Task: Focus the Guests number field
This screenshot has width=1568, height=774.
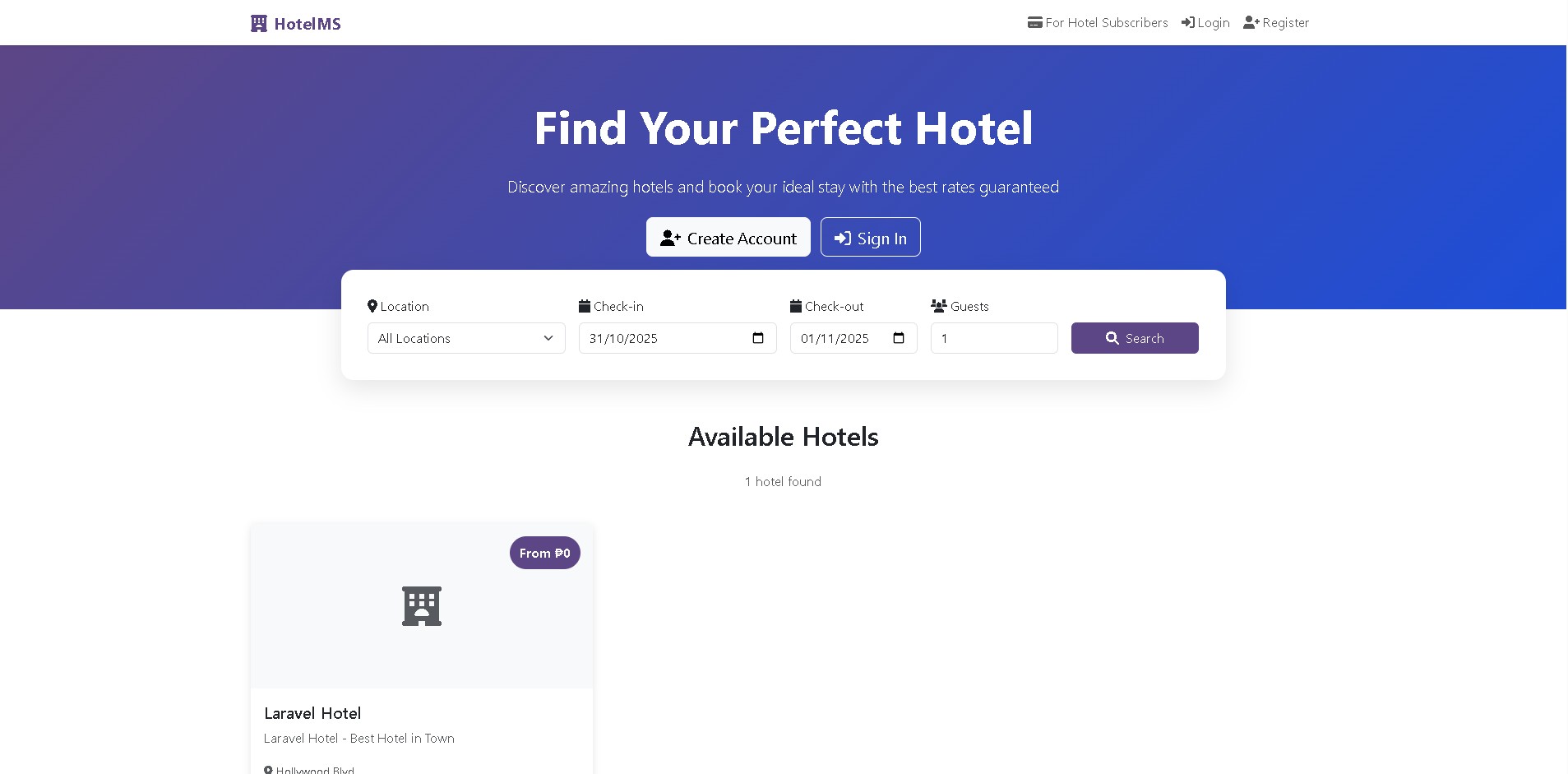Action: point(993,338)
